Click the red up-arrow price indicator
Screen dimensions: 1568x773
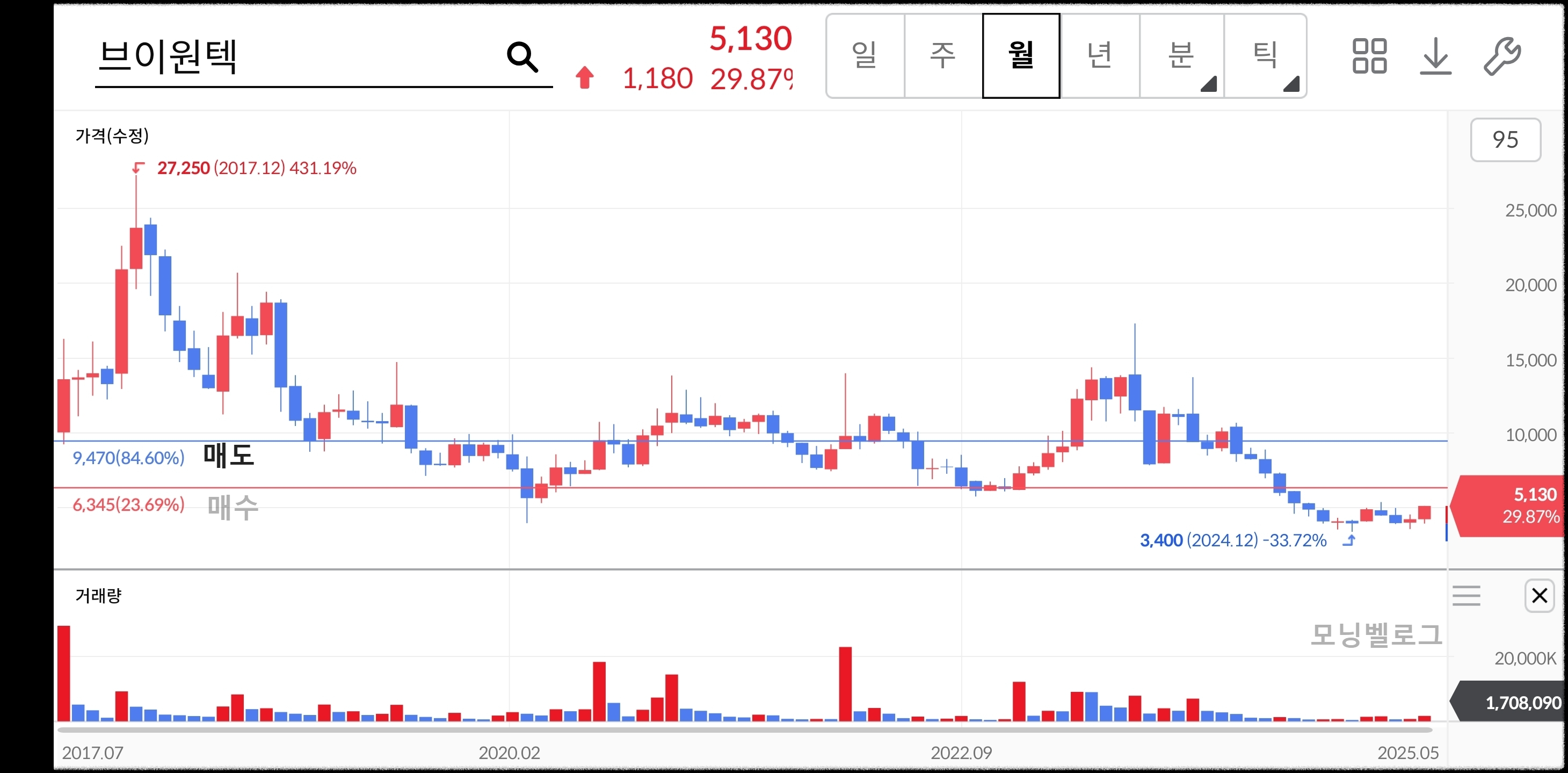point(584,78)
